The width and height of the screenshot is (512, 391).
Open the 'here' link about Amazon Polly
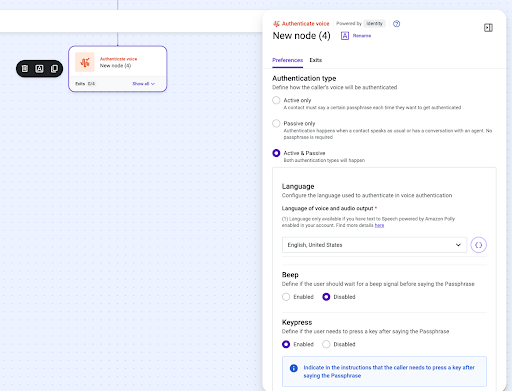(x=379, y=225)
